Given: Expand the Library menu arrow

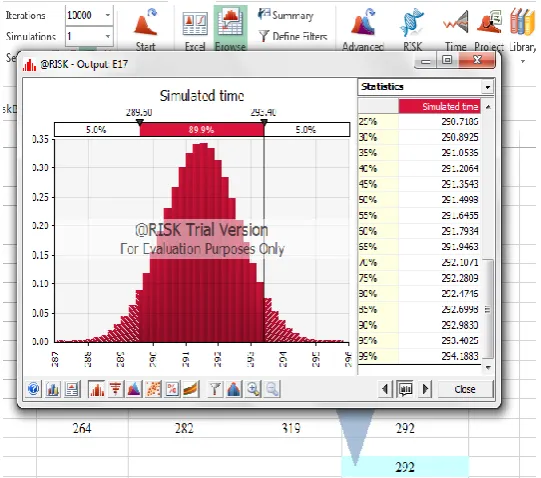Looking at the screenshot, I should point(523,61).
